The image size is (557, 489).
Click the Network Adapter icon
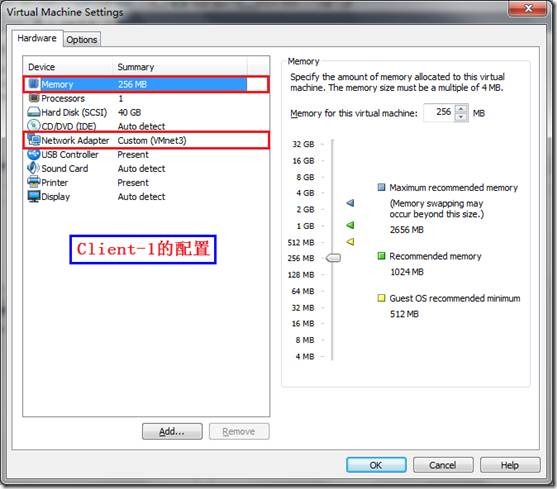point(34,140)
